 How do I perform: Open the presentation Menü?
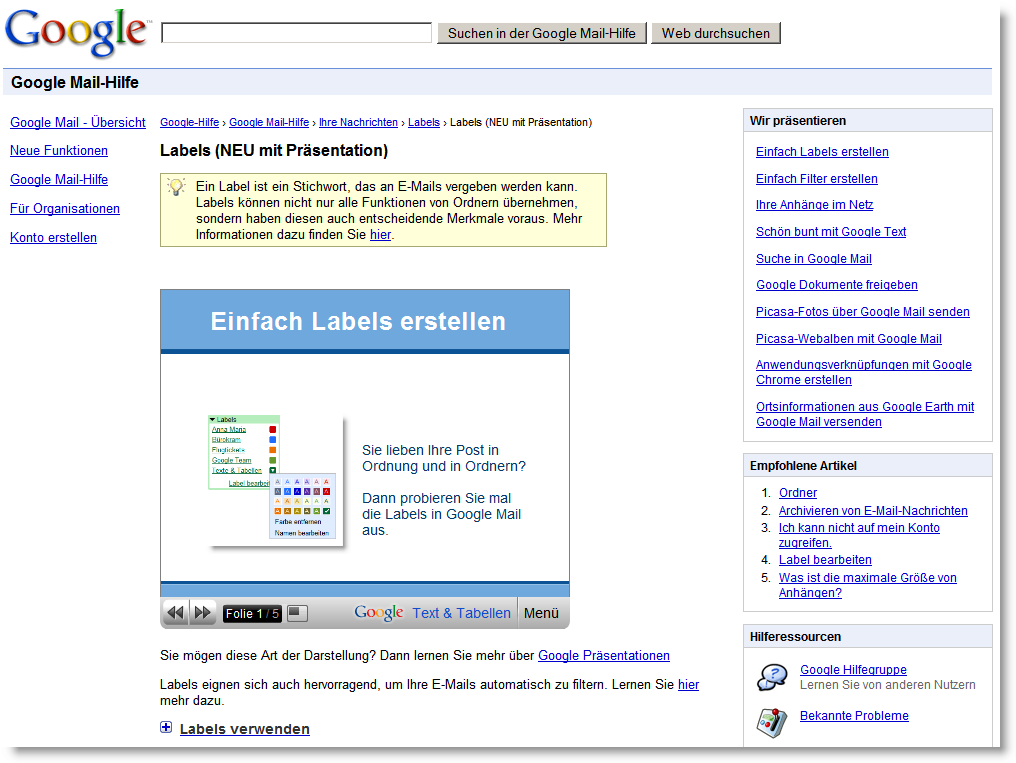click(x=541, y=613)
